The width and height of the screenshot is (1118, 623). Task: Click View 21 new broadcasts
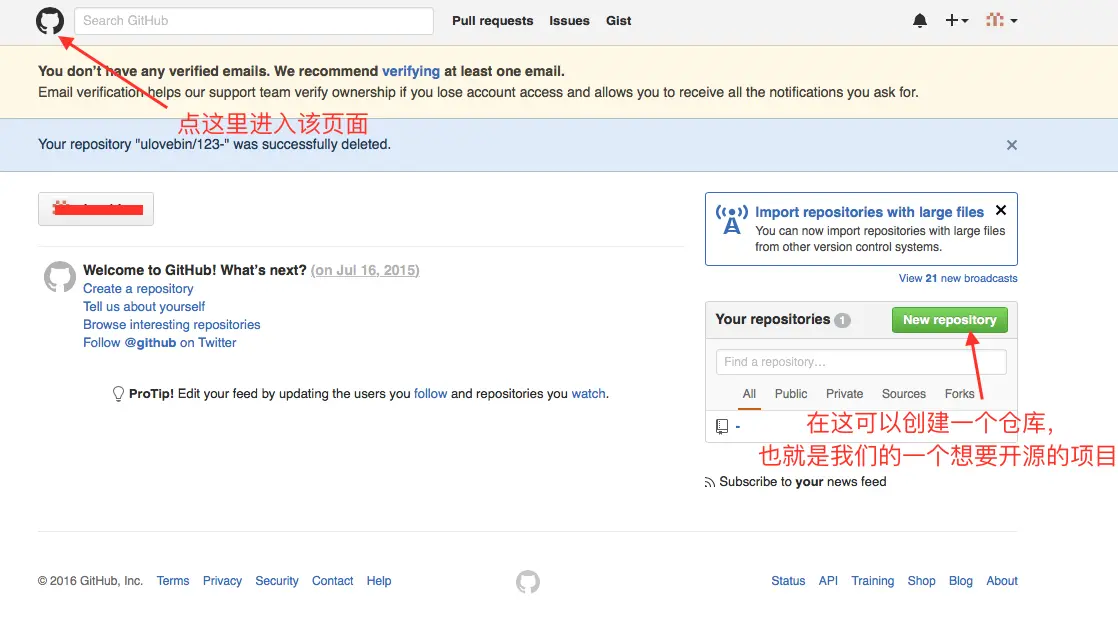coord(958,278)
